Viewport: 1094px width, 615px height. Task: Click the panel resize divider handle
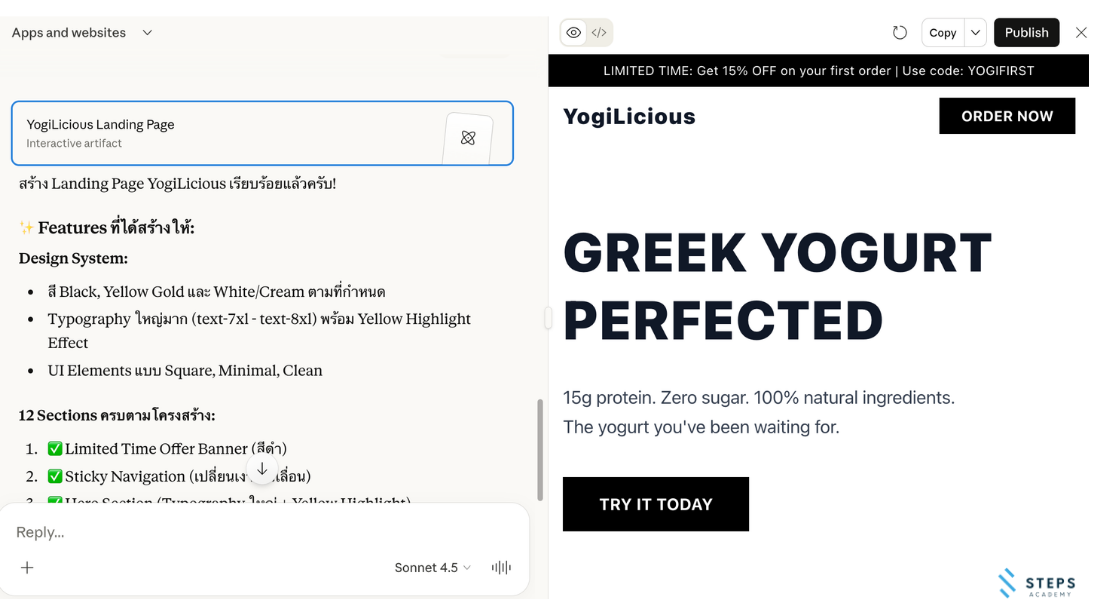[548, 318]
